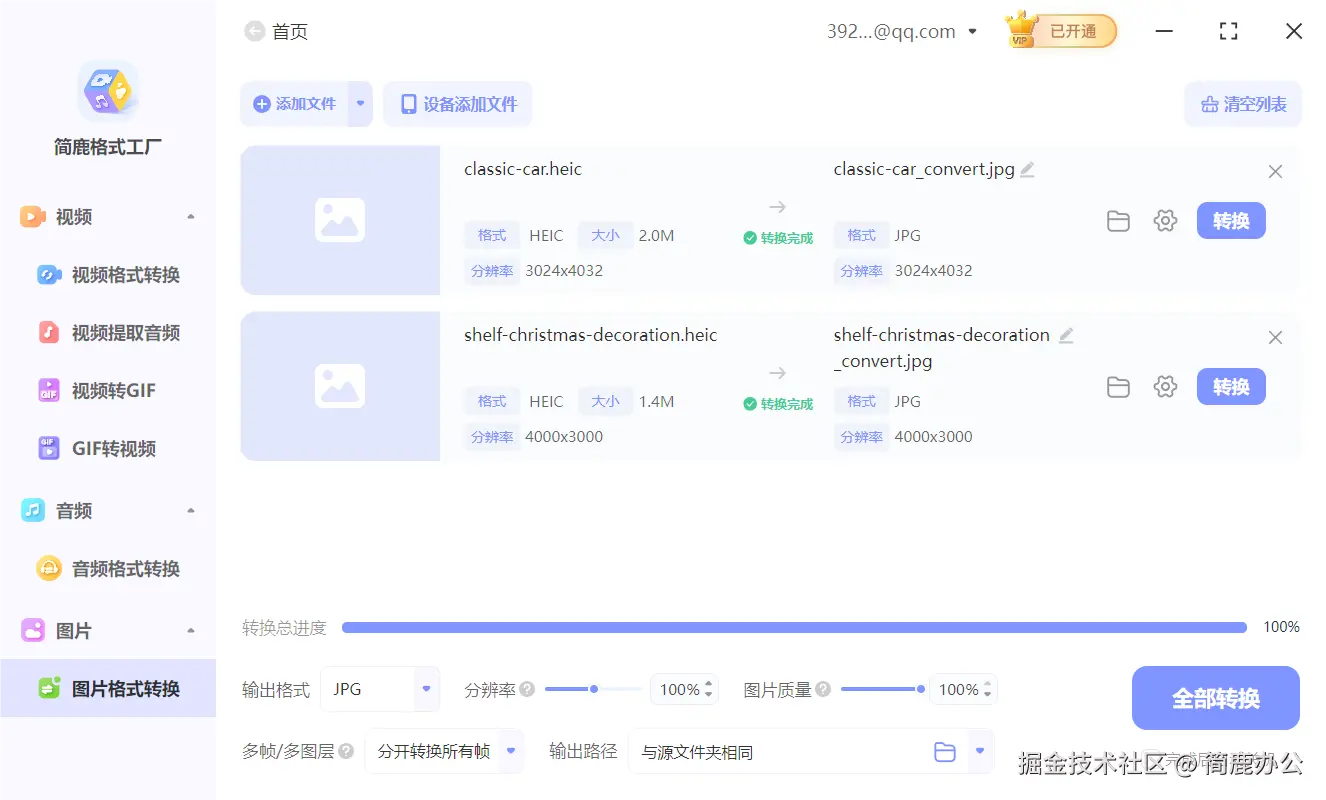Browse output path with the folder icon
1326x800 pixels.
pyautogui.click(x=945, y=752)
